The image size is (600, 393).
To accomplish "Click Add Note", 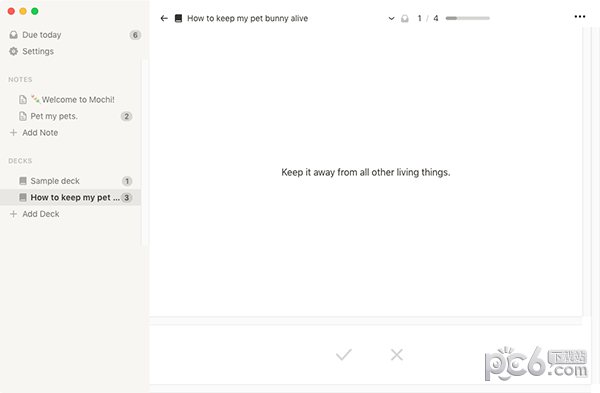I will click(x=40, y=133).
